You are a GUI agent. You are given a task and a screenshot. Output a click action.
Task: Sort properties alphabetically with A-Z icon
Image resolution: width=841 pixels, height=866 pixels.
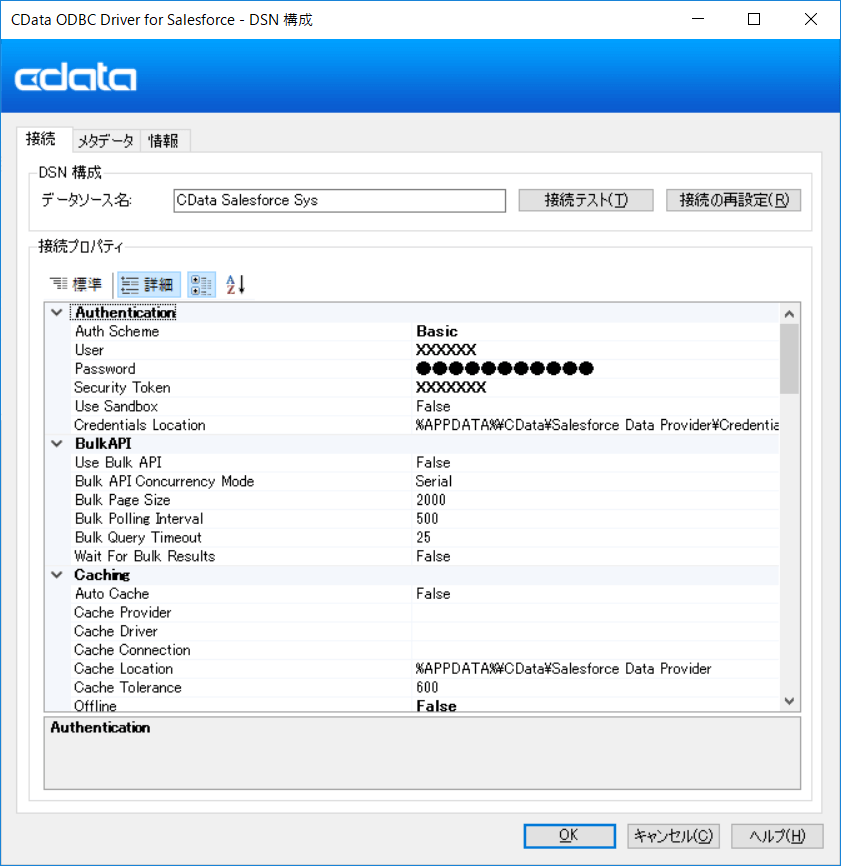235,284
